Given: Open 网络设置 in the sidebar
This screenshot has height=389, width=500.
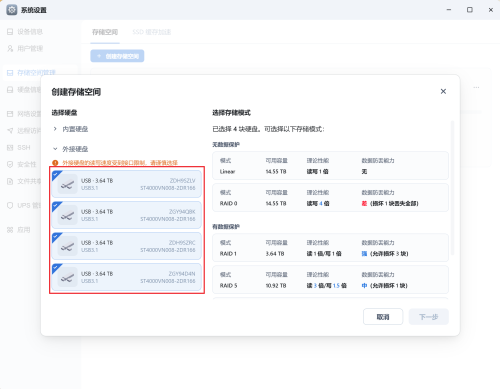Looking at the screenshot, I should 25,114.
